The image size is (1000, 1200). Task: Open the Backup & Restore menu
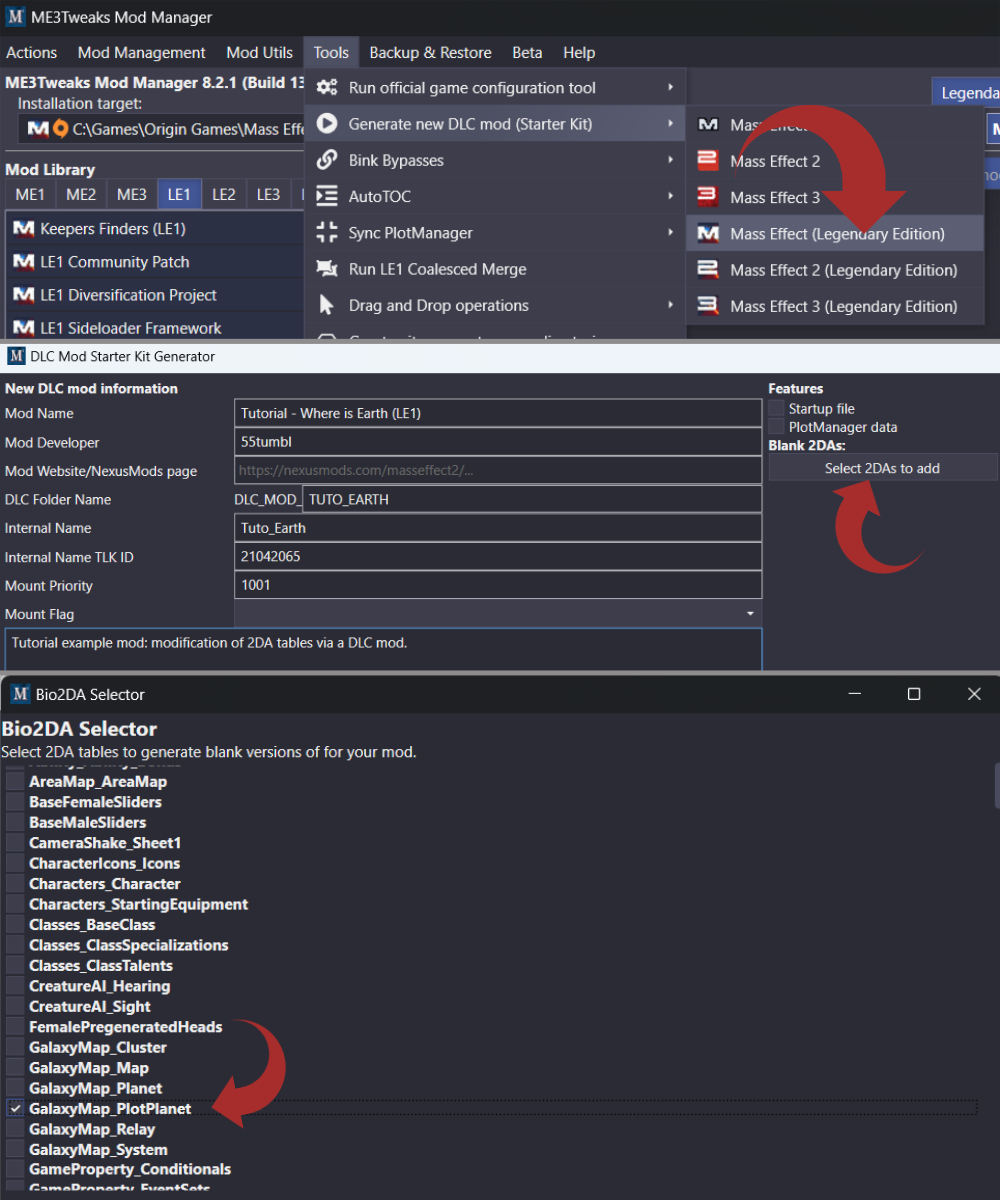430,53
